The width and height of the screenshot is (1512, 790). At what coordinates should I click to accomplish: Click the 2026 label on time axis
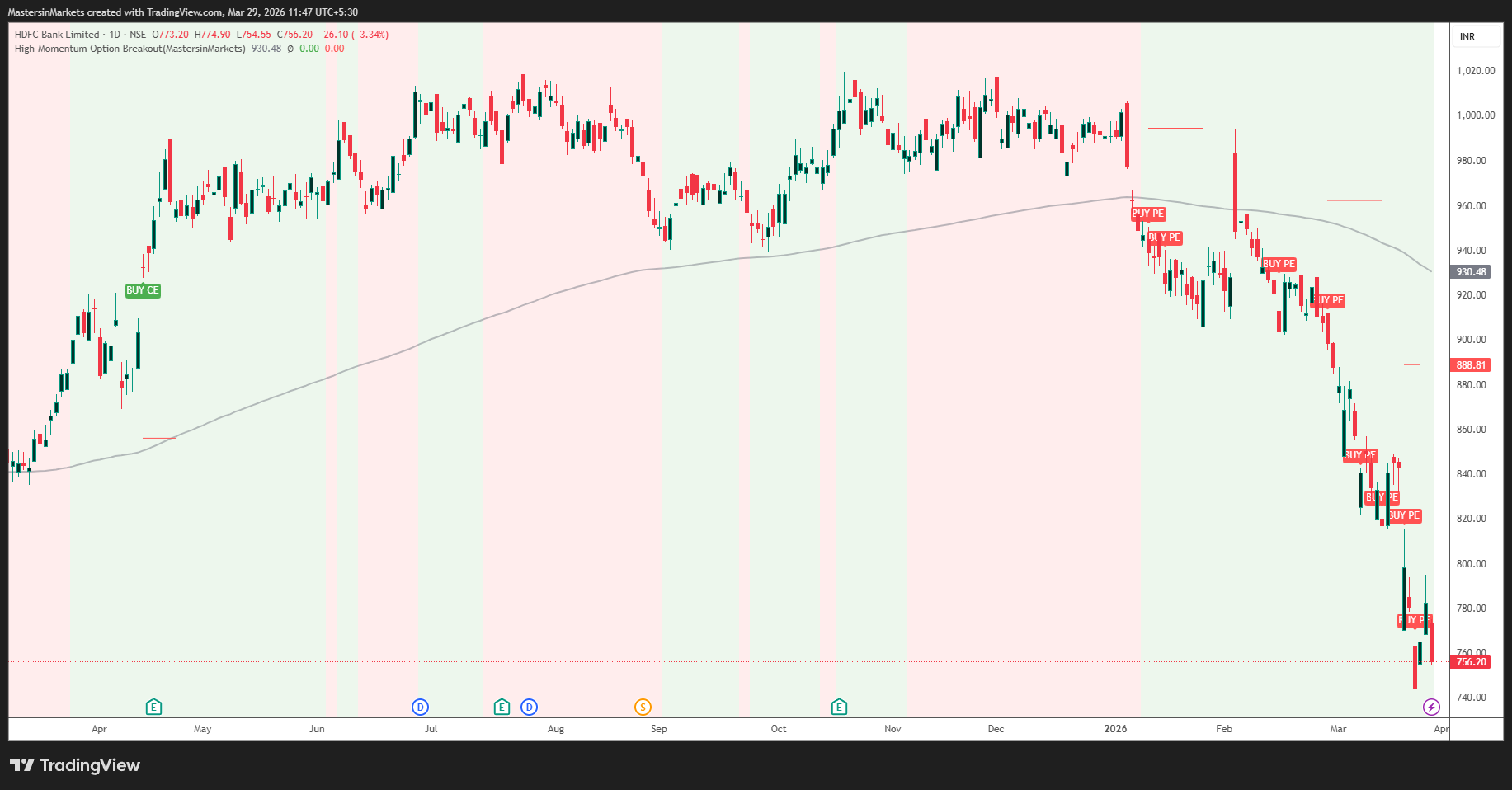[1115, 729]
